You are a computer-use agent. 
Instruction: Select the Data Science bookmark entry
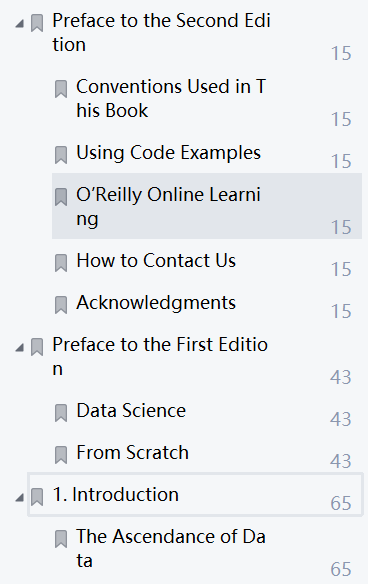point(131,410)
